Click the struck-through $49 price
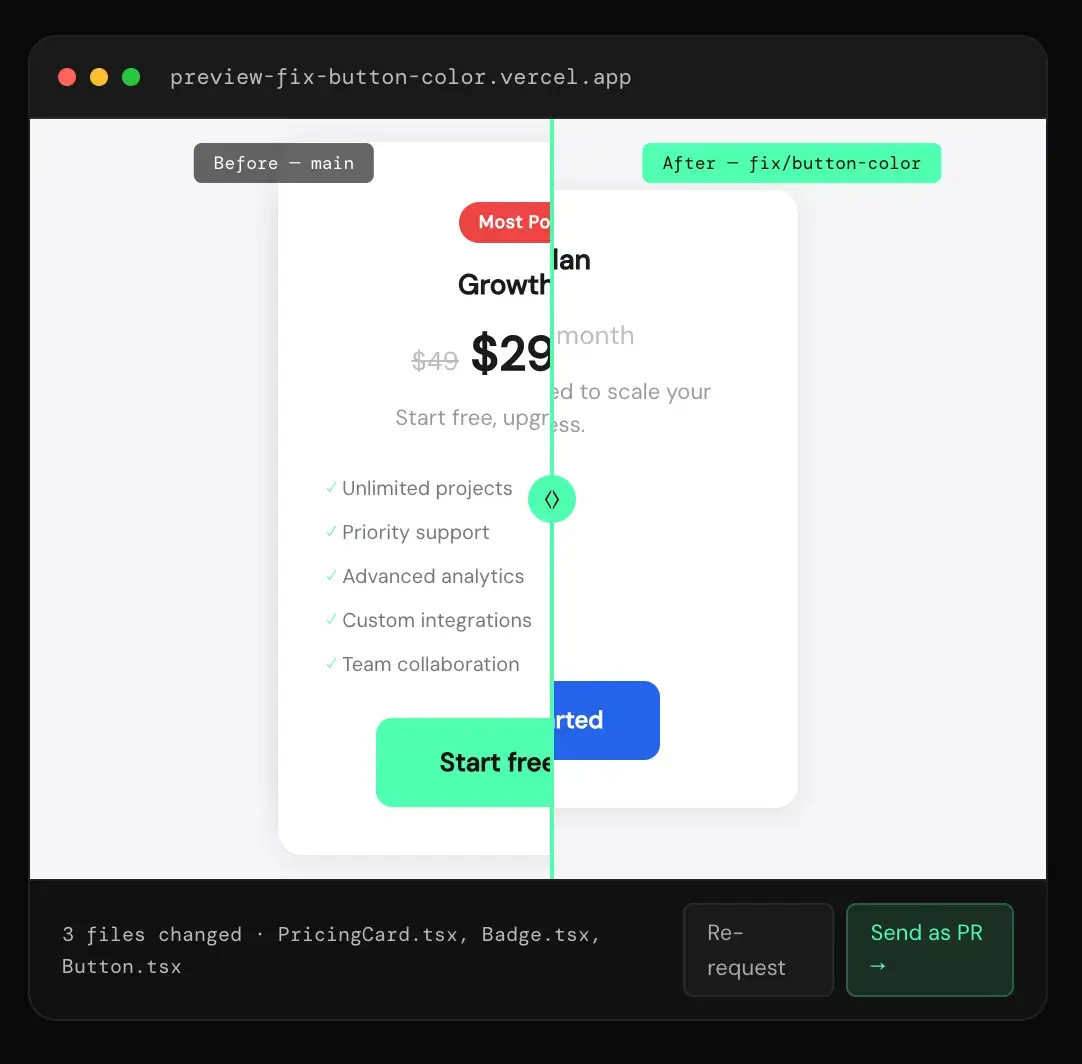The image size is (1082, 1064). point(435,360)
